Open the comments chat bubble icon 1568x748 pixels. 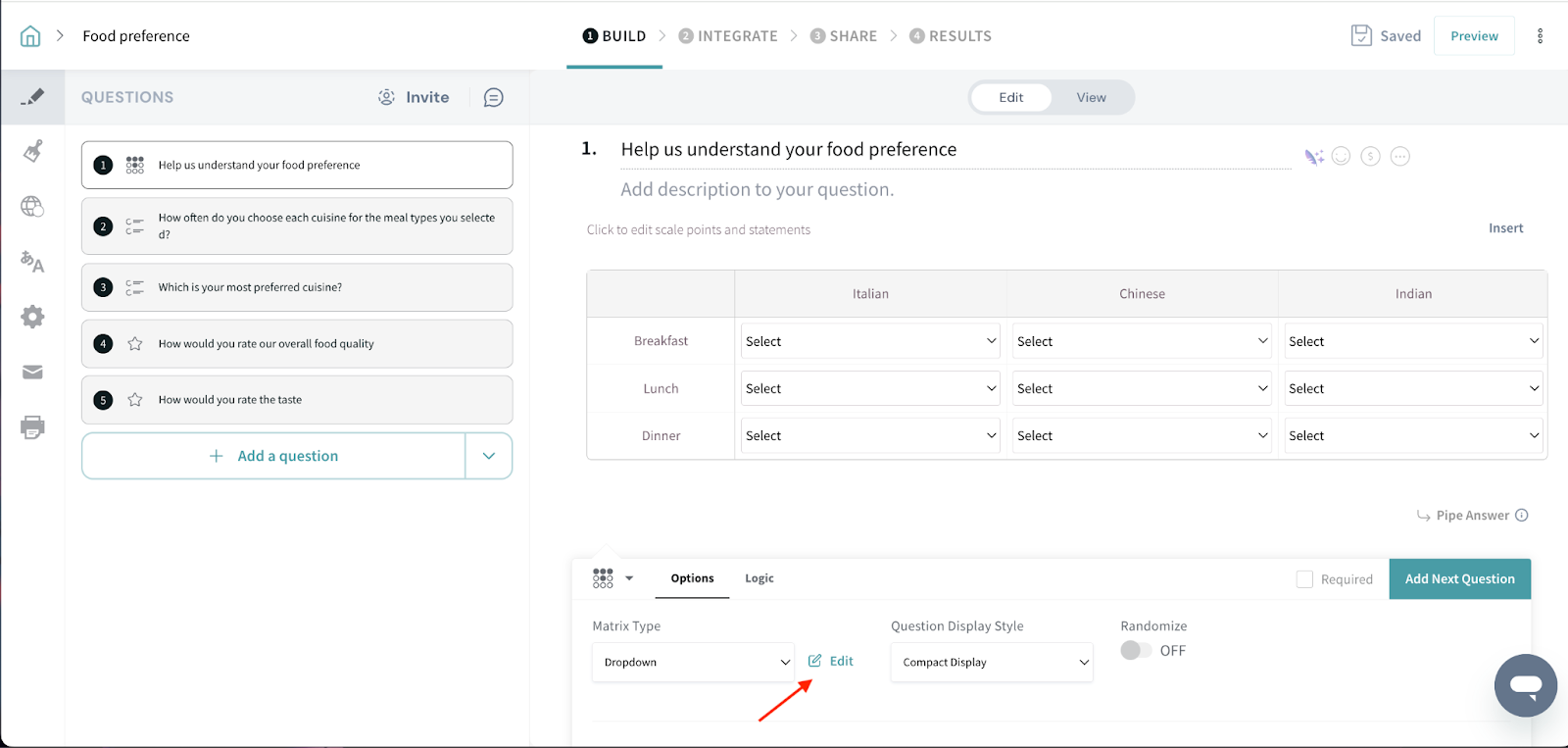pyautogui.click(x=494, y=97)
